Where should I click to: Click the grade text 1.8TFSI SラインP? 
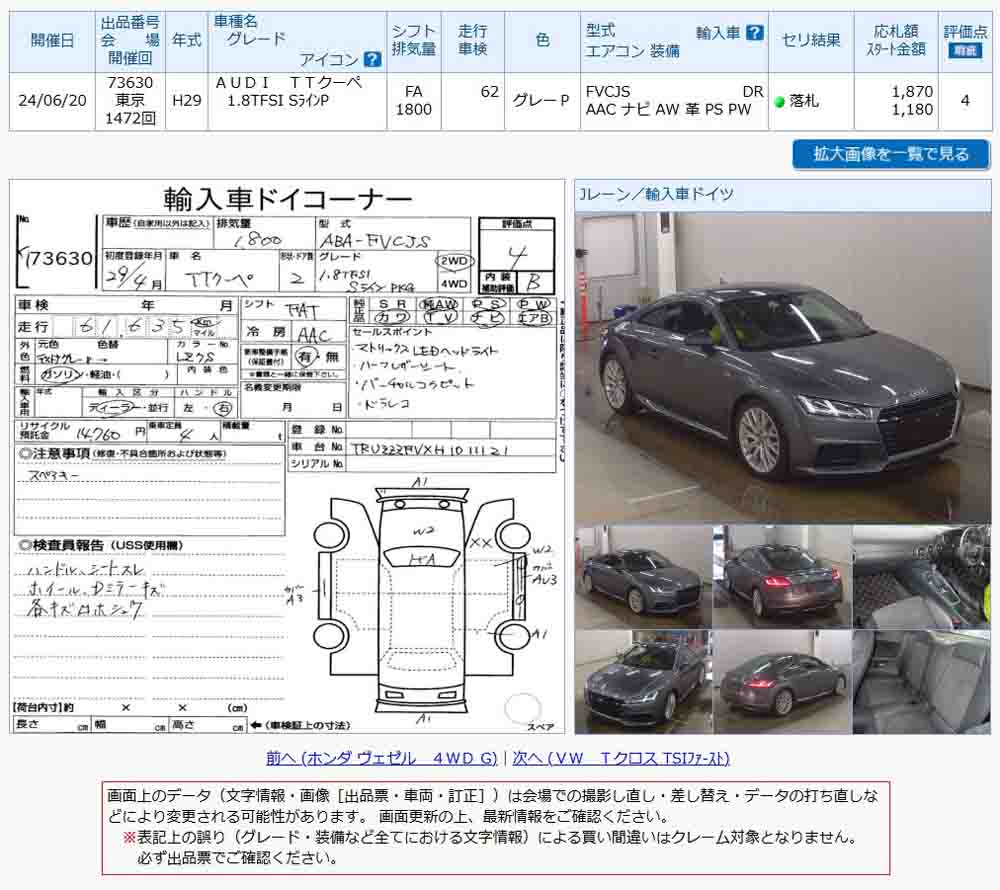278,101
